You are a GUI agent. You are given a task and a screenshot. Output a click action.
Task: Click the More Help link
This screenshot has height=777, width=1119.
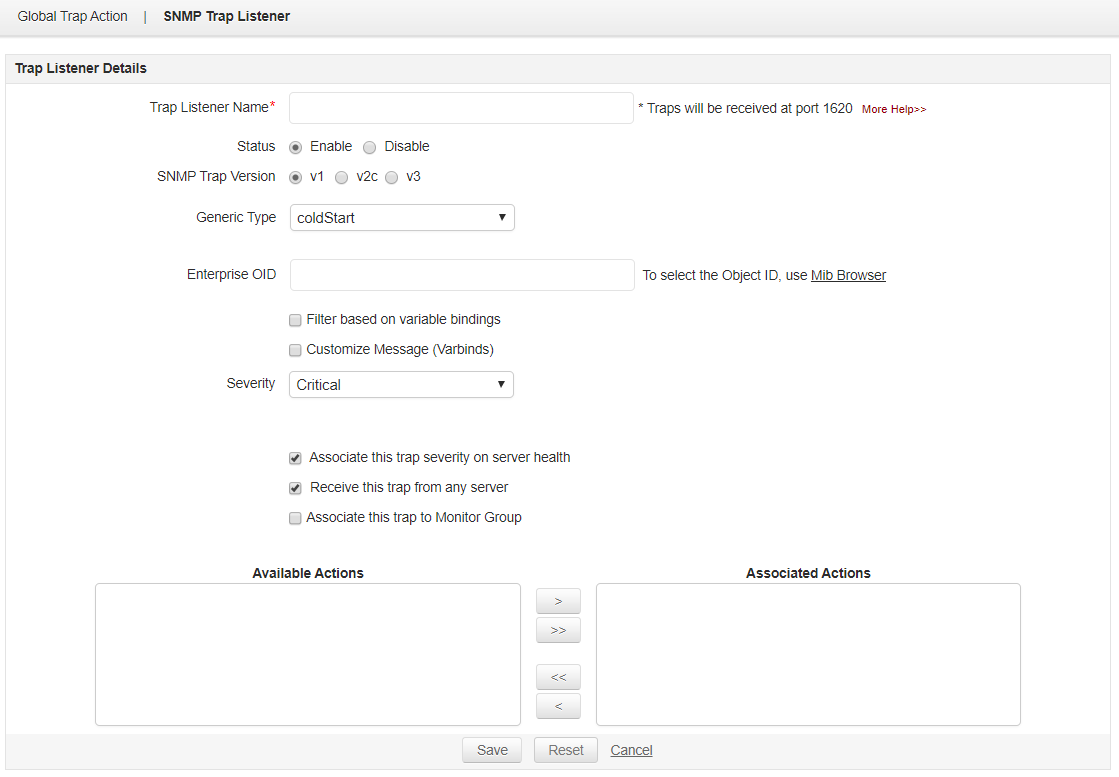point(894,109)
